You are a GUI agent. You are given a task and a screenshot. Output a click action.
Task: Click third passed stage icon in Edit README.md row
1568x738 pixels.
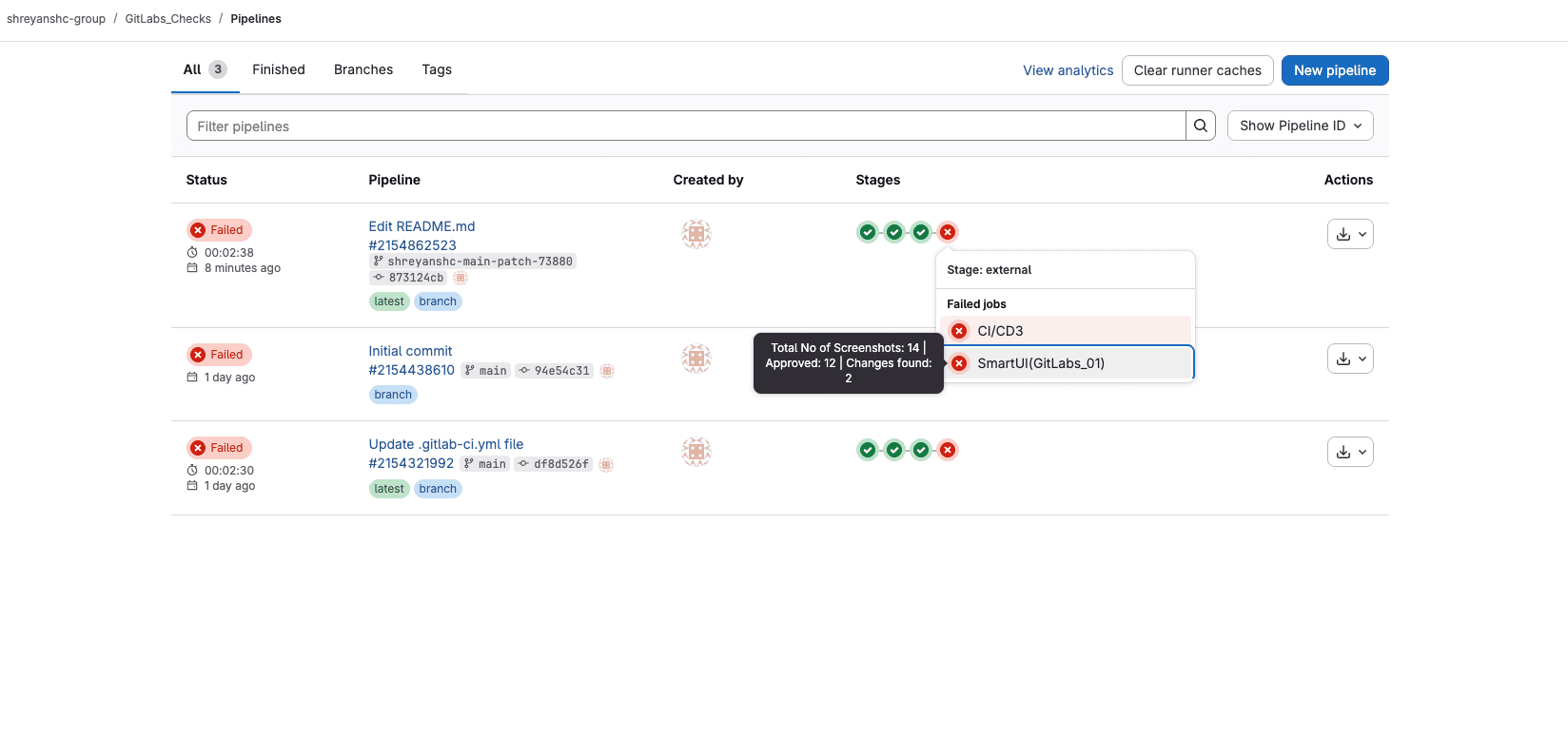click(921, 232)
